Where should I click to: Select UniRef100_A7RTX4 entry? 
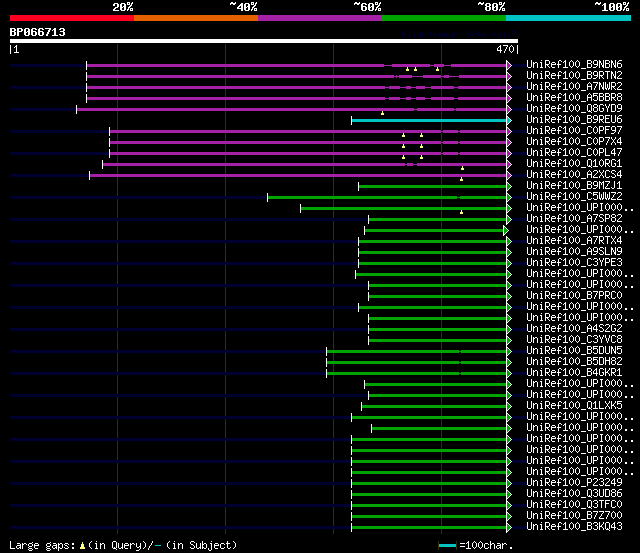click(x=574, y=240)
